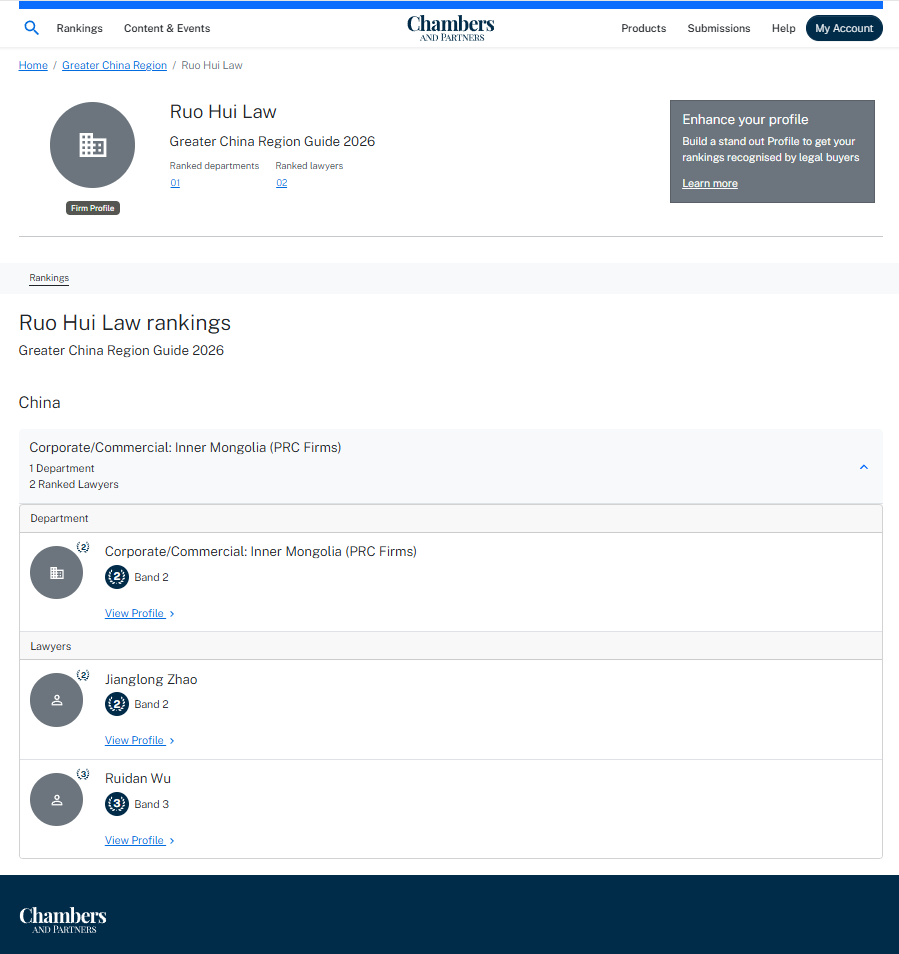Image resolution: width=899 pixels, height=954 pixels.
Task: Open View Profile link for Ruidan Wu
Action: point(135,840)
